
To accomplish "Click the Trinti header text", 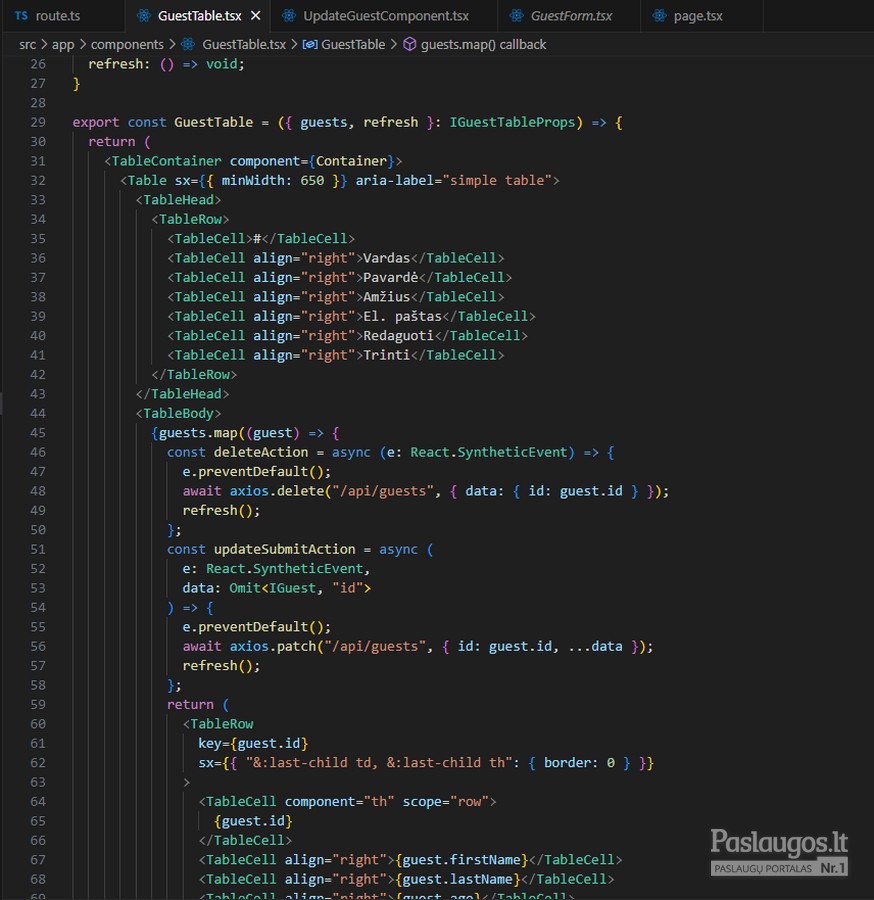I will (x=387, y=355).
